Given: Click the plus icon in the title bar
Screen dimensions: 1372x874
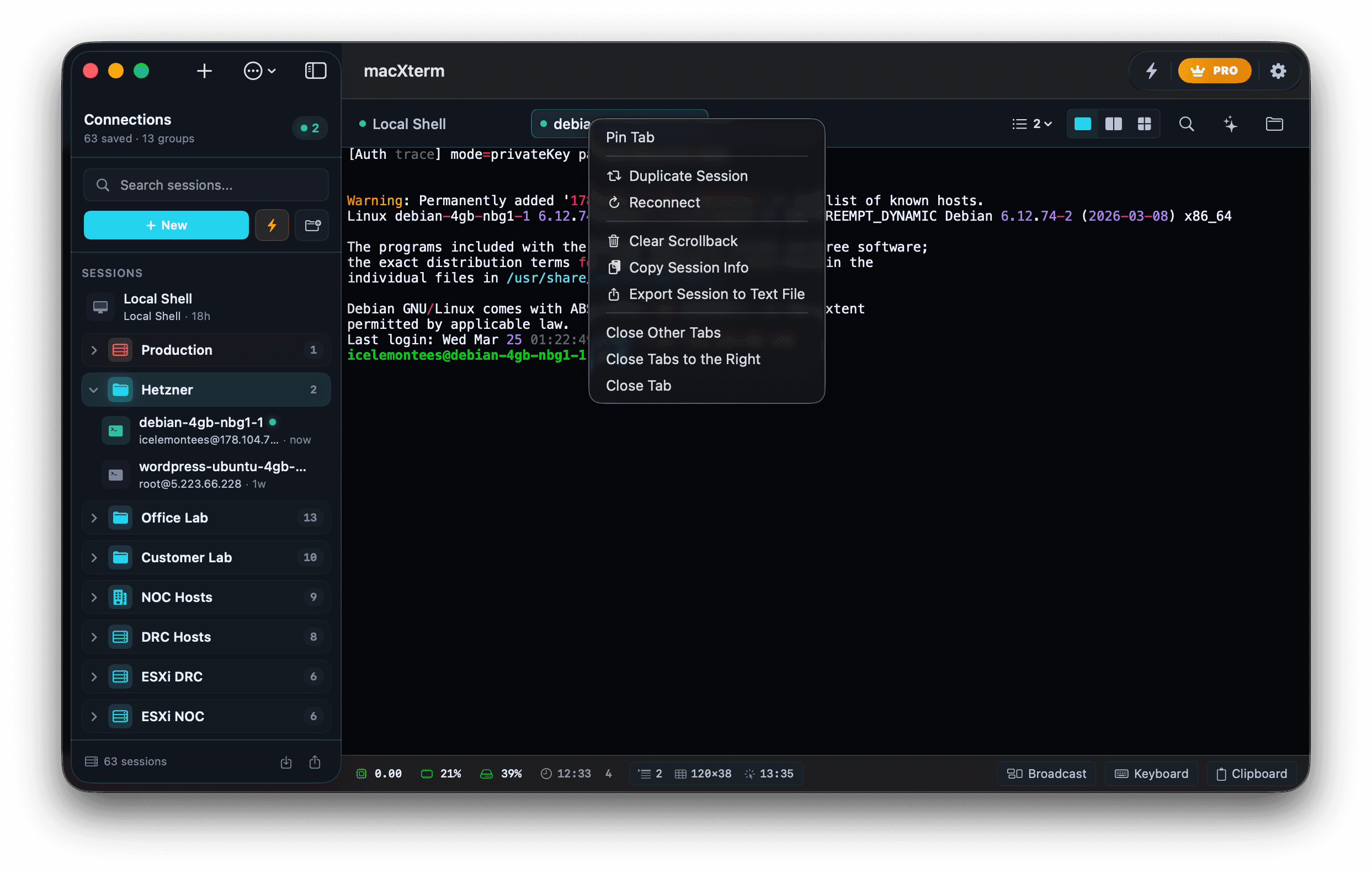Looking at the screenshot, I should coord(204,71).
